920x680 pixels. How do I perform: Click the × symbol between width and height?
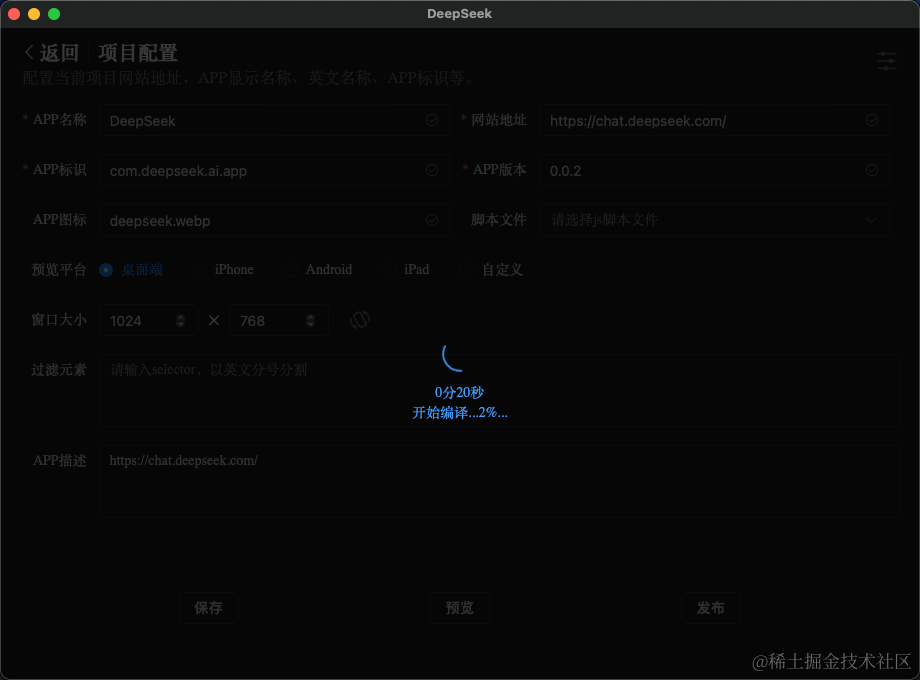tap(214, 320)
